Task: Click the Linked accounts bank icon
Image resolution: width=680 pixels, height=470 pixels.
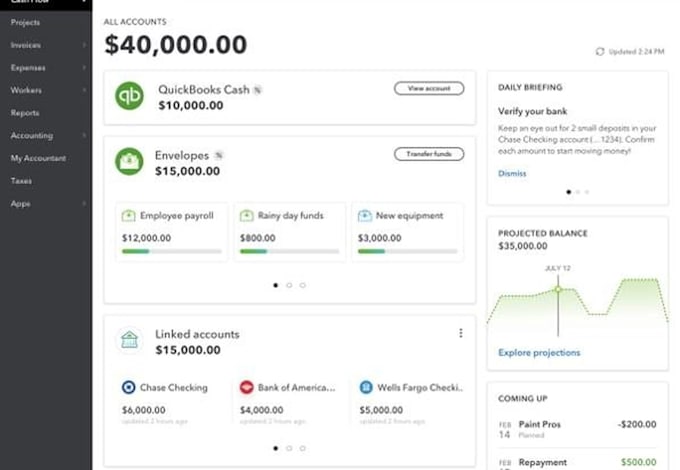Action: [129, 339]
